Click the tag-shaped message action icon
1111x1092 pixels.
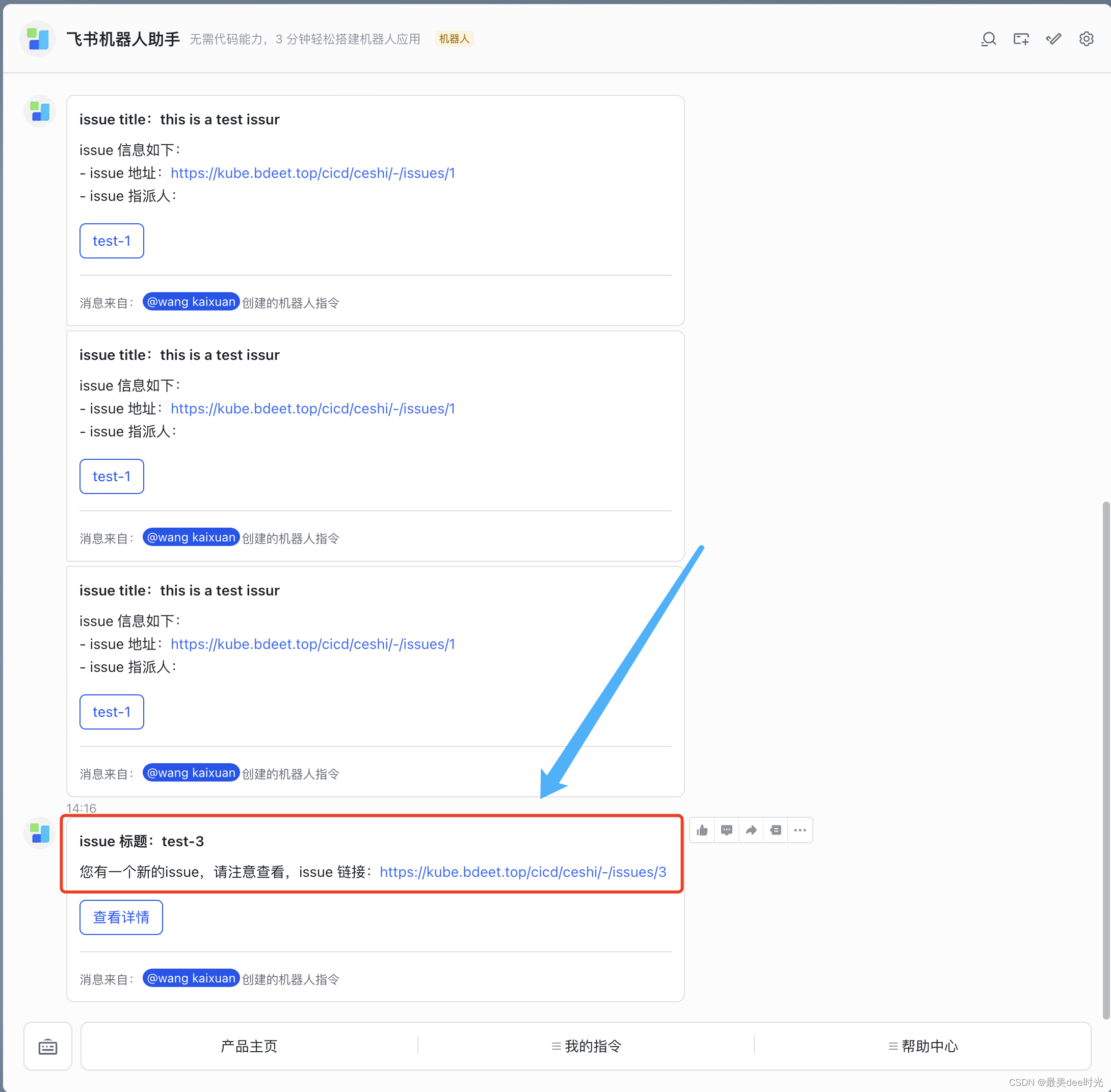(x=776, y=830)
